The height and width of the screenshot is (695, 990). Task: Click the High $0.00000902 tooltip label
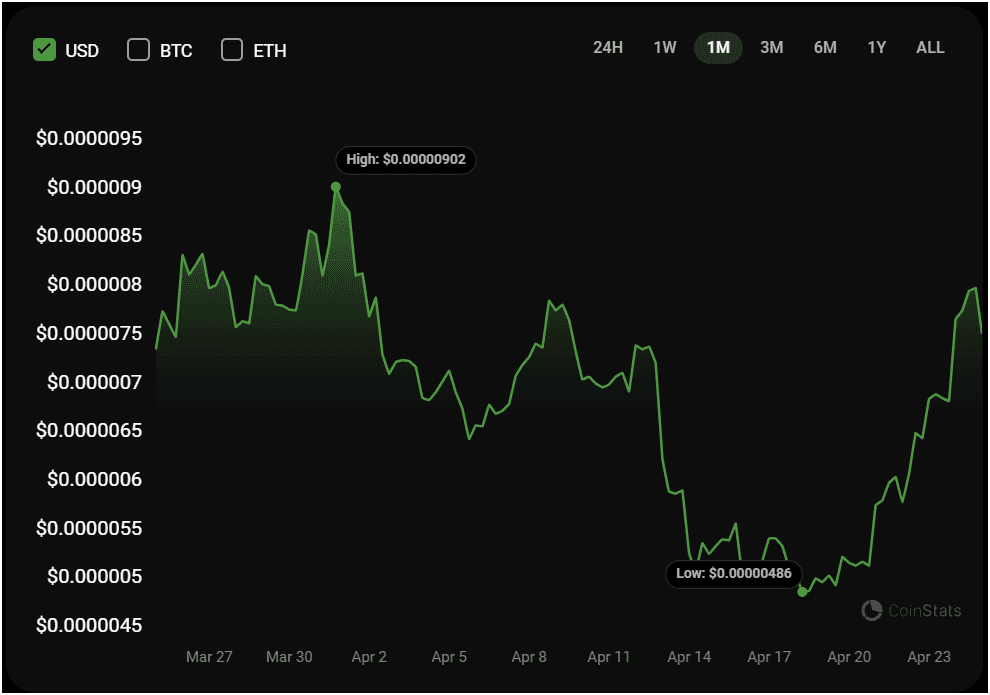(x=405, y=160)
